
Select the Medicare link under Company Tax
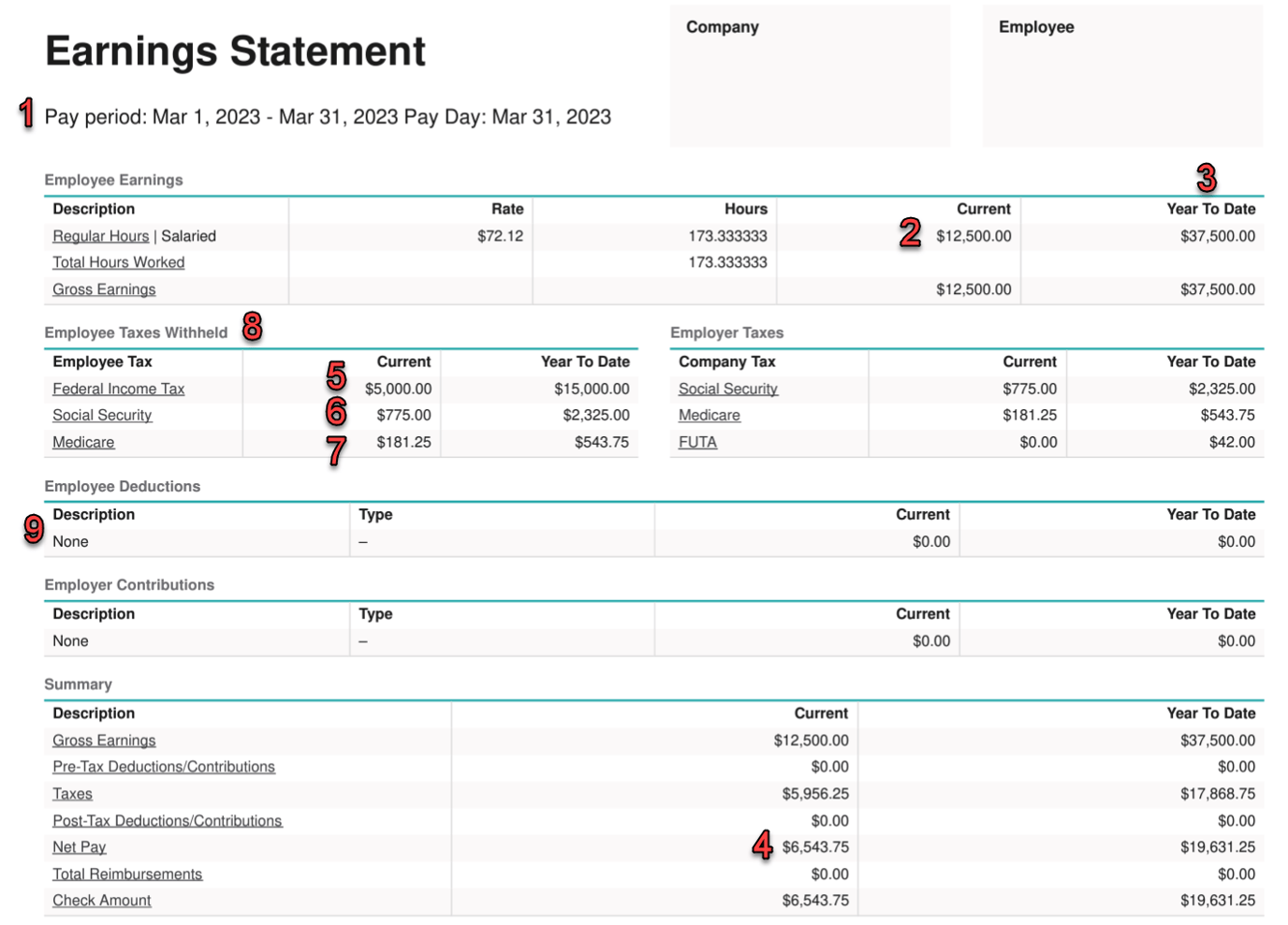[x=709, y=415]
